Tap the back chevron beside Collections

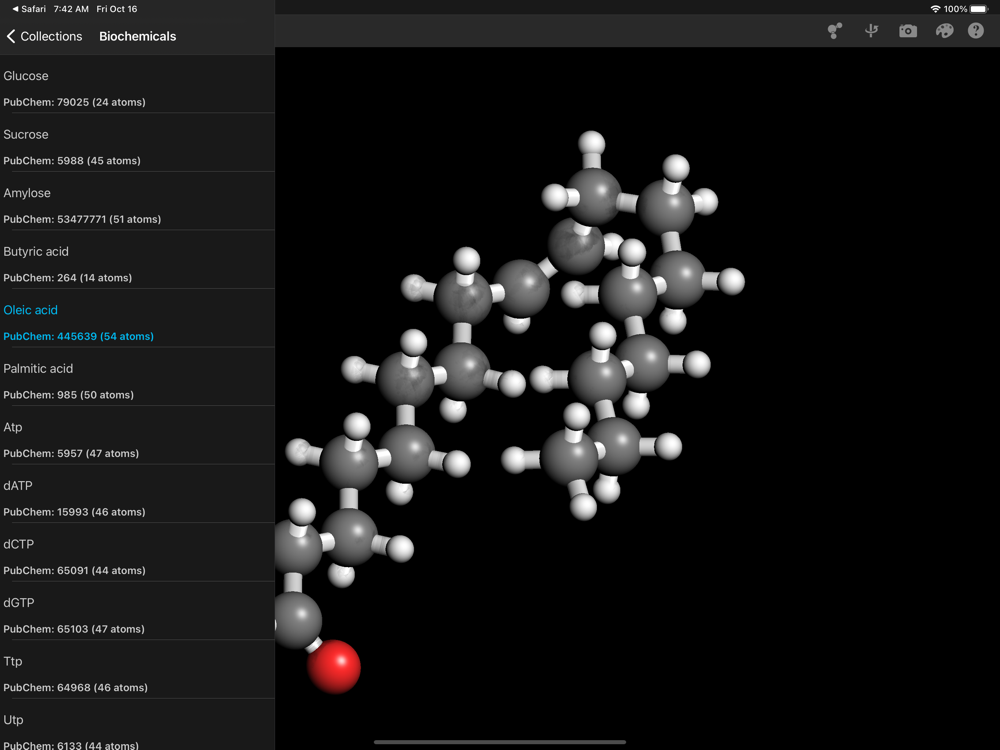pyautogui.click(x=11, y=36)
